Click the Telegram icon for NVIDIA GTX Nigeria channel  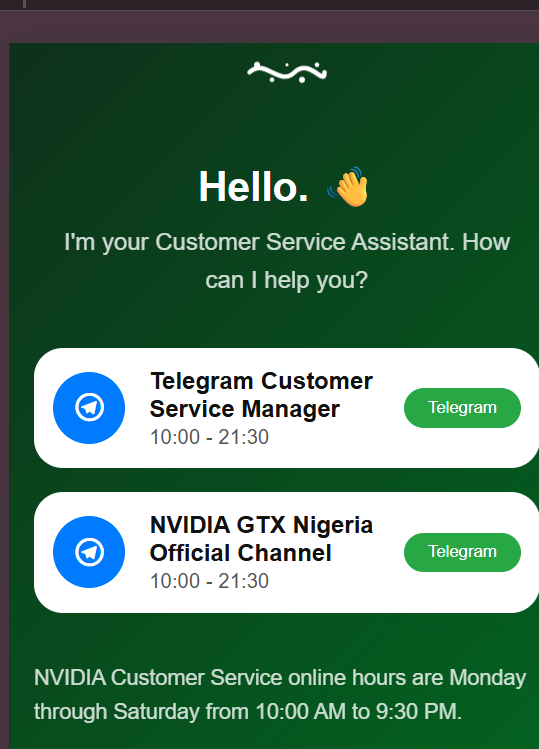89,552
